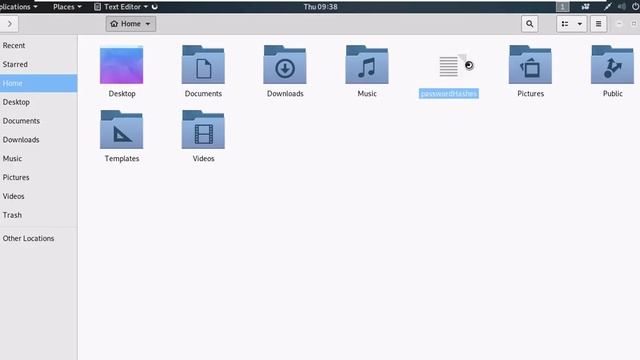This screenshot has height=360, width=640.
Task: Click the Videos folder name label
Action: (x=203, y=158)
